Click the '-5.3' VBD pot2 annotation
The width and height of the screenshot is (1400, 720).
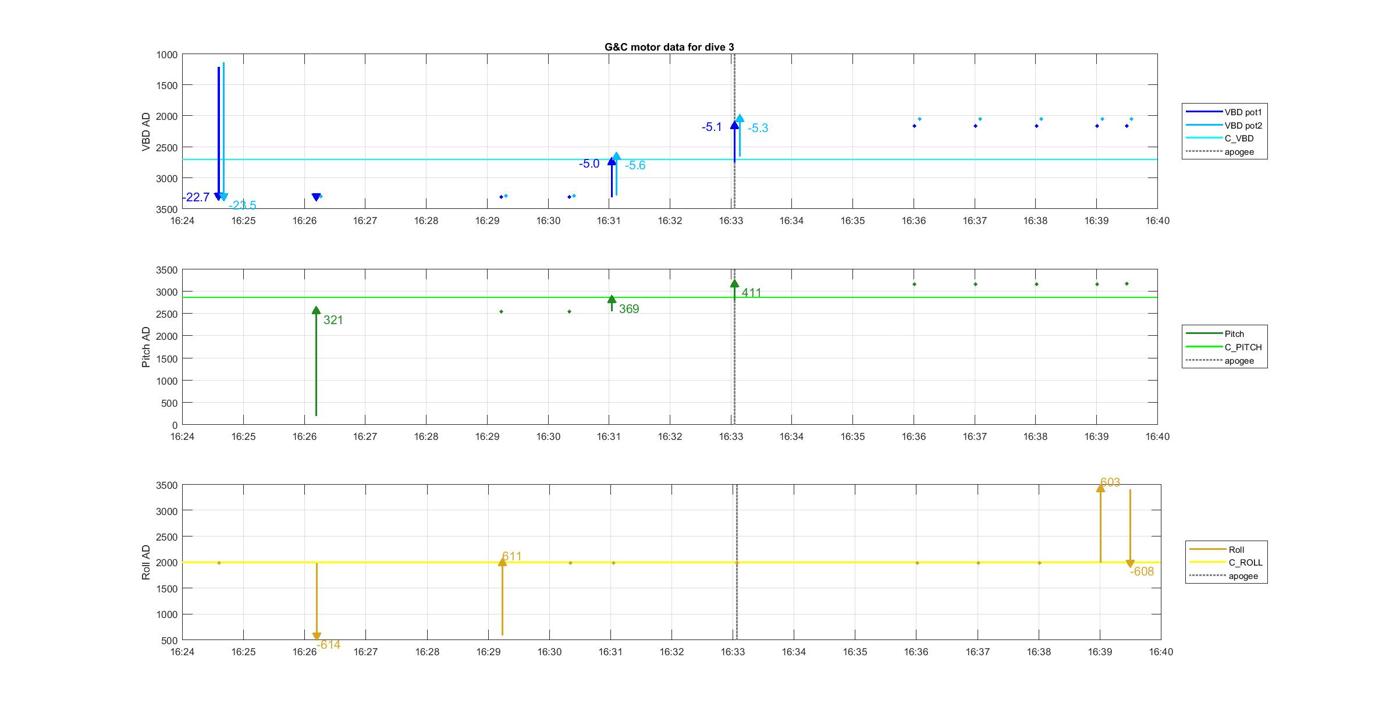(758, 128)
